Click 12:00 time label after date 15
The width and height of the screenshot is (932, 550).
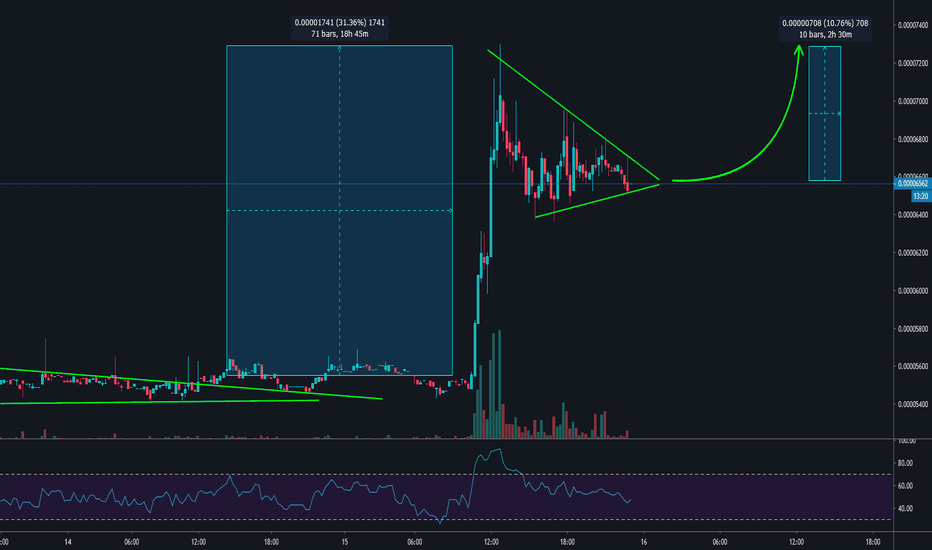[492, 542]
